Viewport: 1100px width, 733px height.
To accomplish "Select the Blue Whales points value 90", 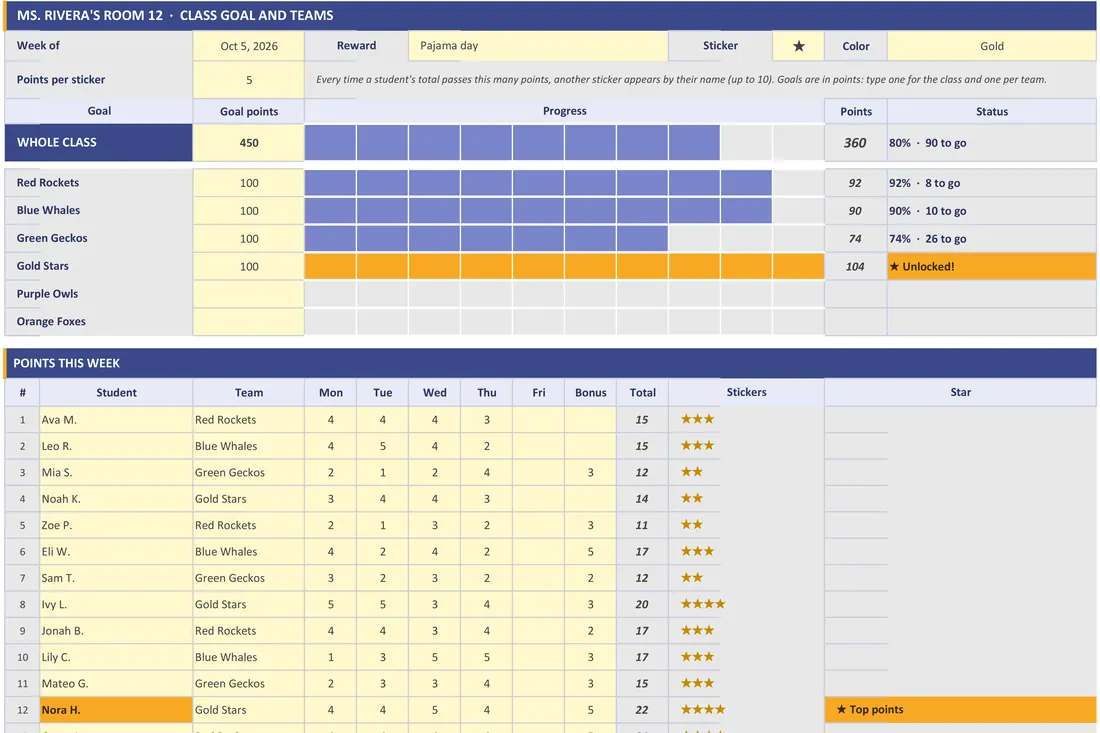I will [855, 211].
